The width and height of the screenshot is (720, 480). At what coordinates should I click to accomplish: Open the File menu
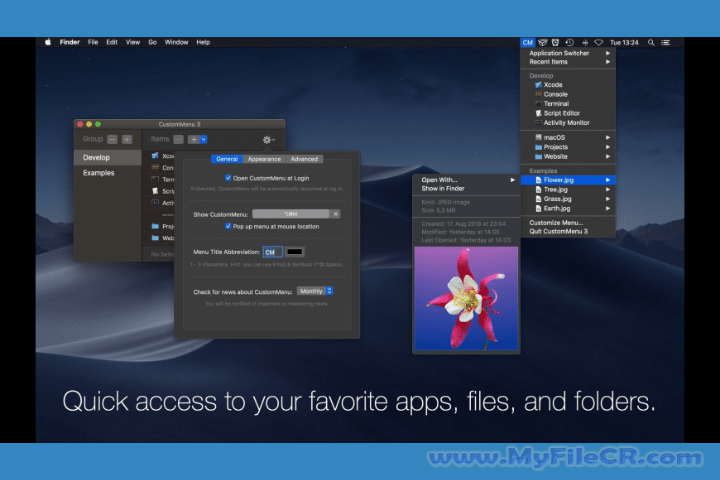coord(93,42)
